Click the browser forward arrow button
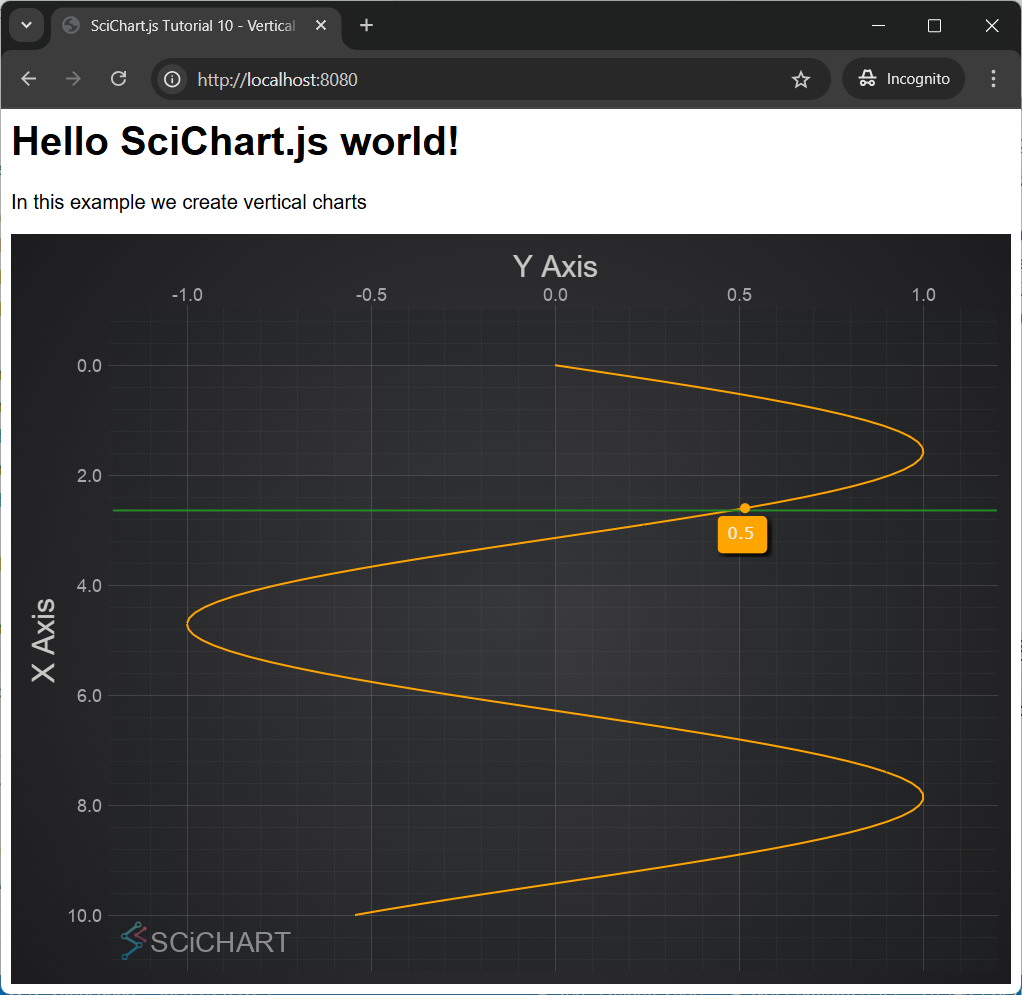The height and width of the screenshot is (995, 1022). pyautogui.click(x=73, y=79)
